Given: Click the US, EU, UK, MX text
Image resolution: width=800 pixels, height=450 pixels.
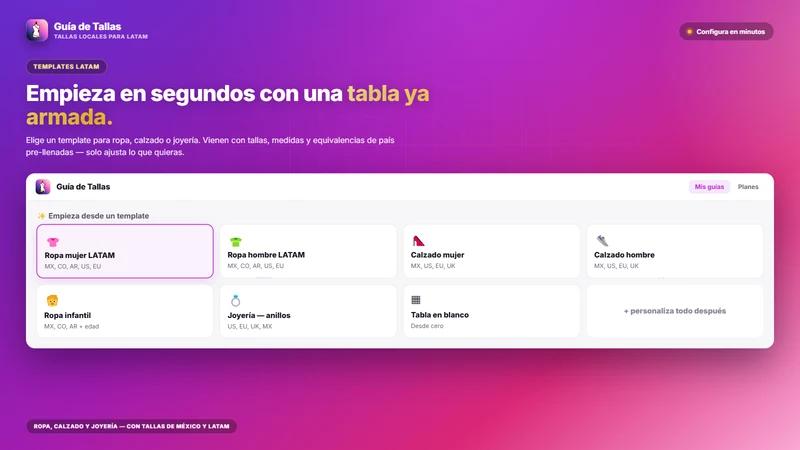Looking at the screenshot, I should click(250, 327).
